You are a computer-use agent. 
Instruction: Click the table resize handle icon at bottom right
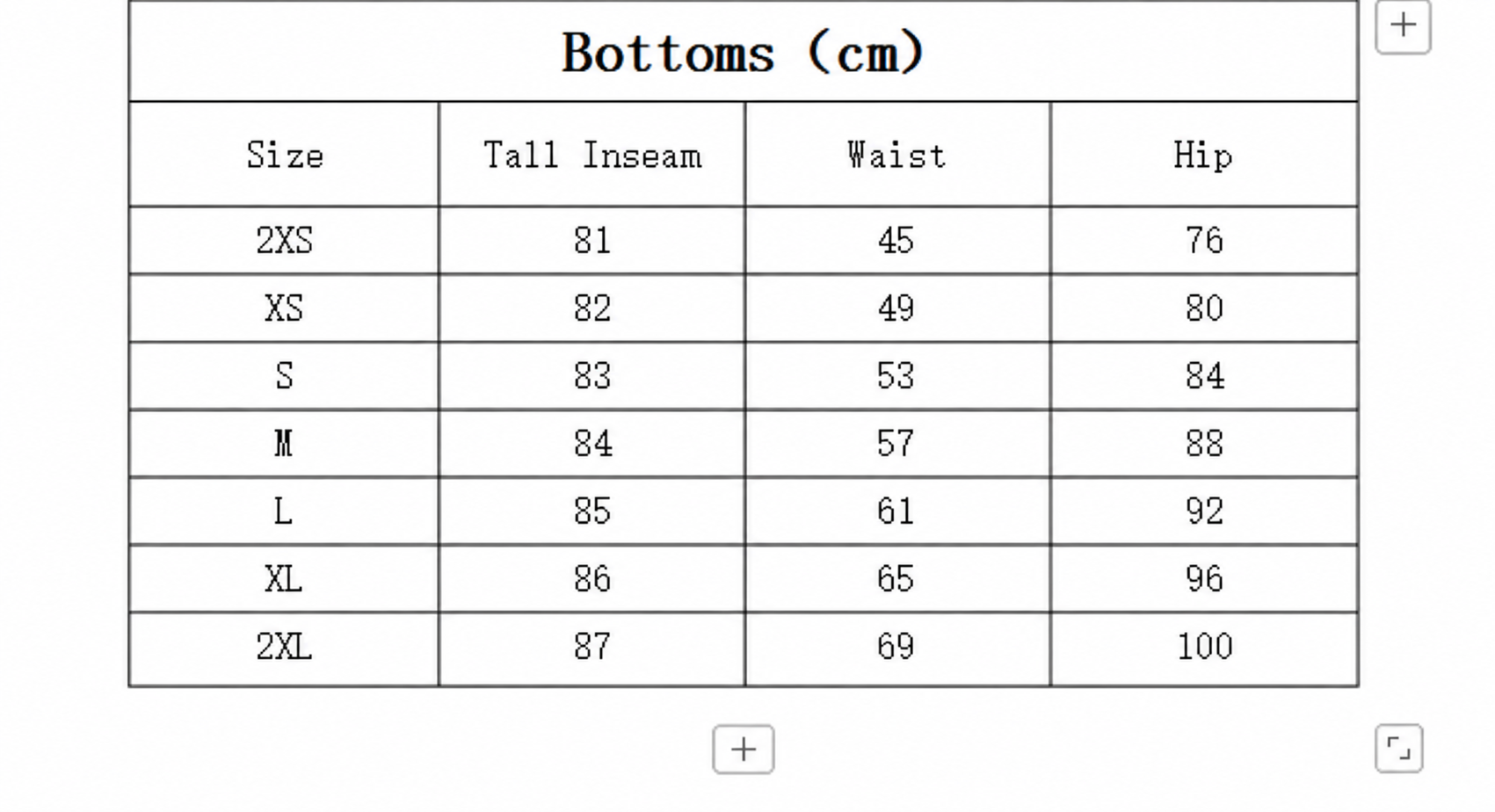click(1398, 749)
